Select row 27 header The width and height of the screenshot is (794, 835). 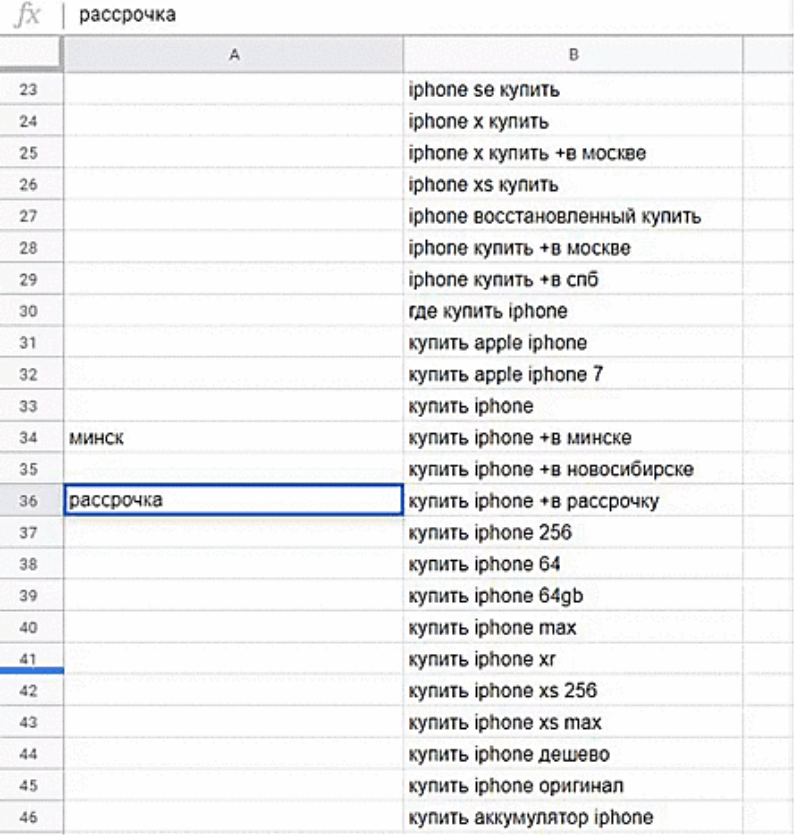coord(31,216)
